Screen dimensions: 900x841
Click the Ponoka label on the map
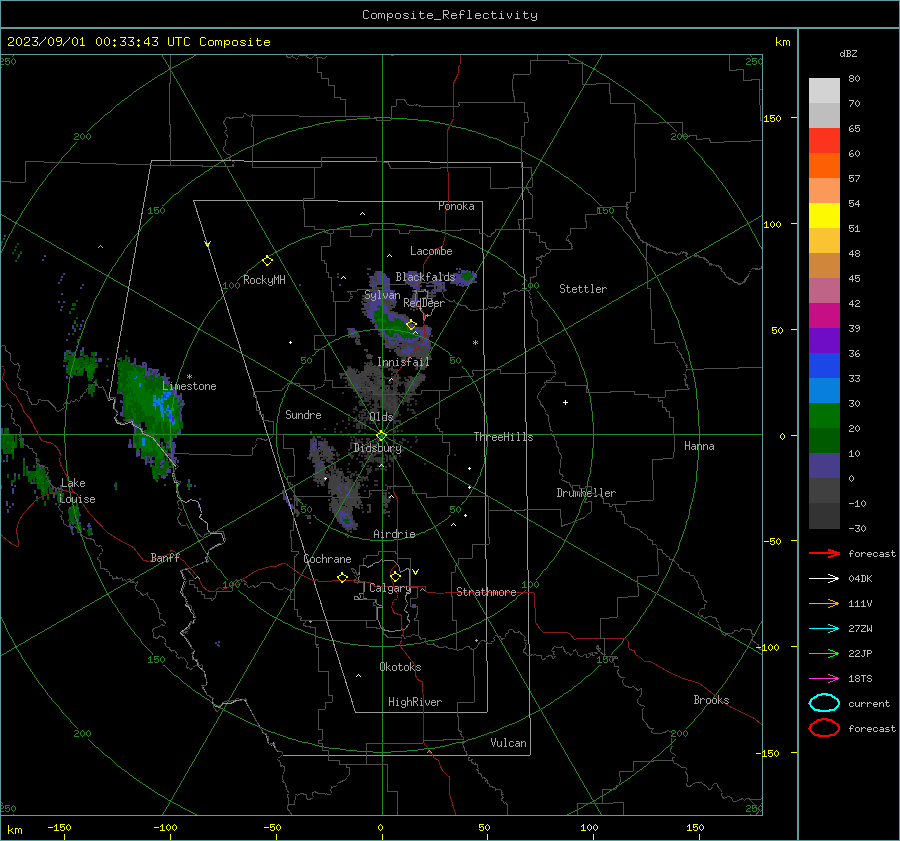456,206
